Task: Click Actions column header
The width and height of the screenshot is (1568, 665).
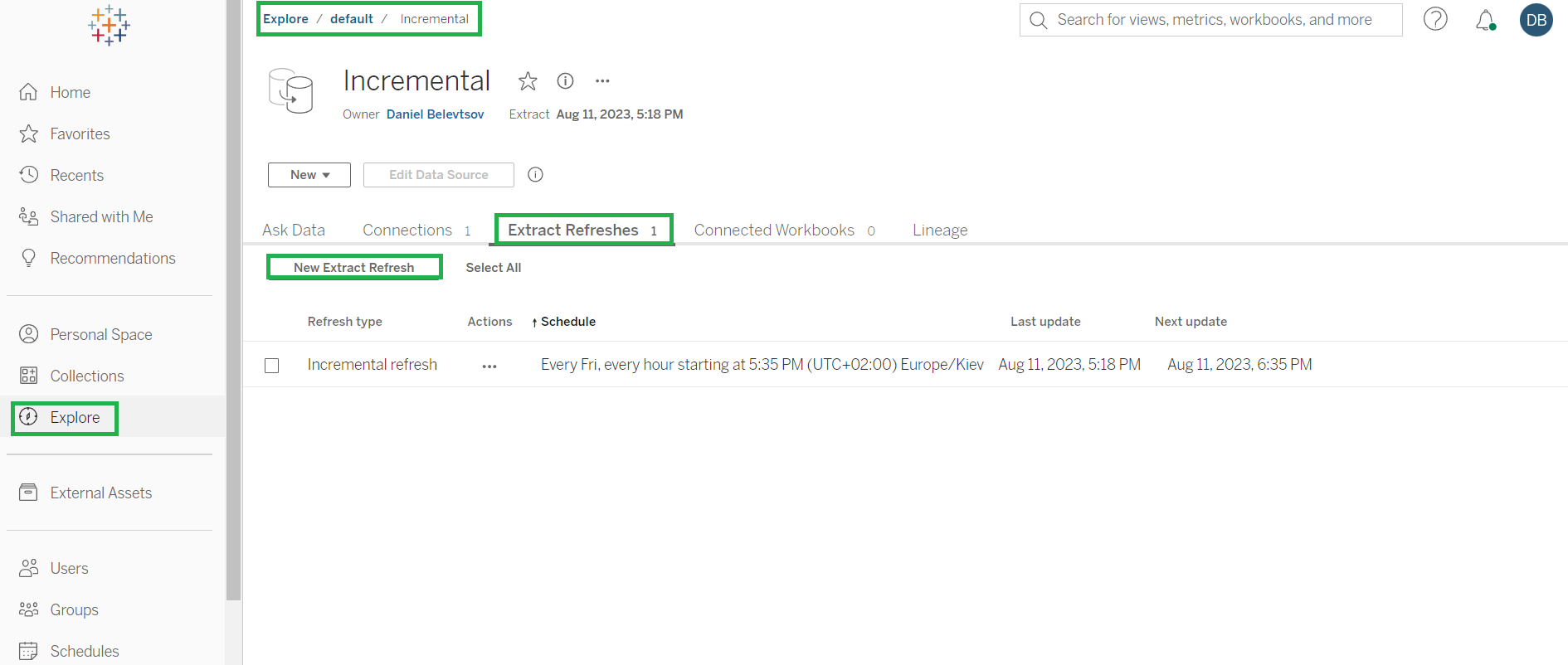Action: (x=489, y=322)
